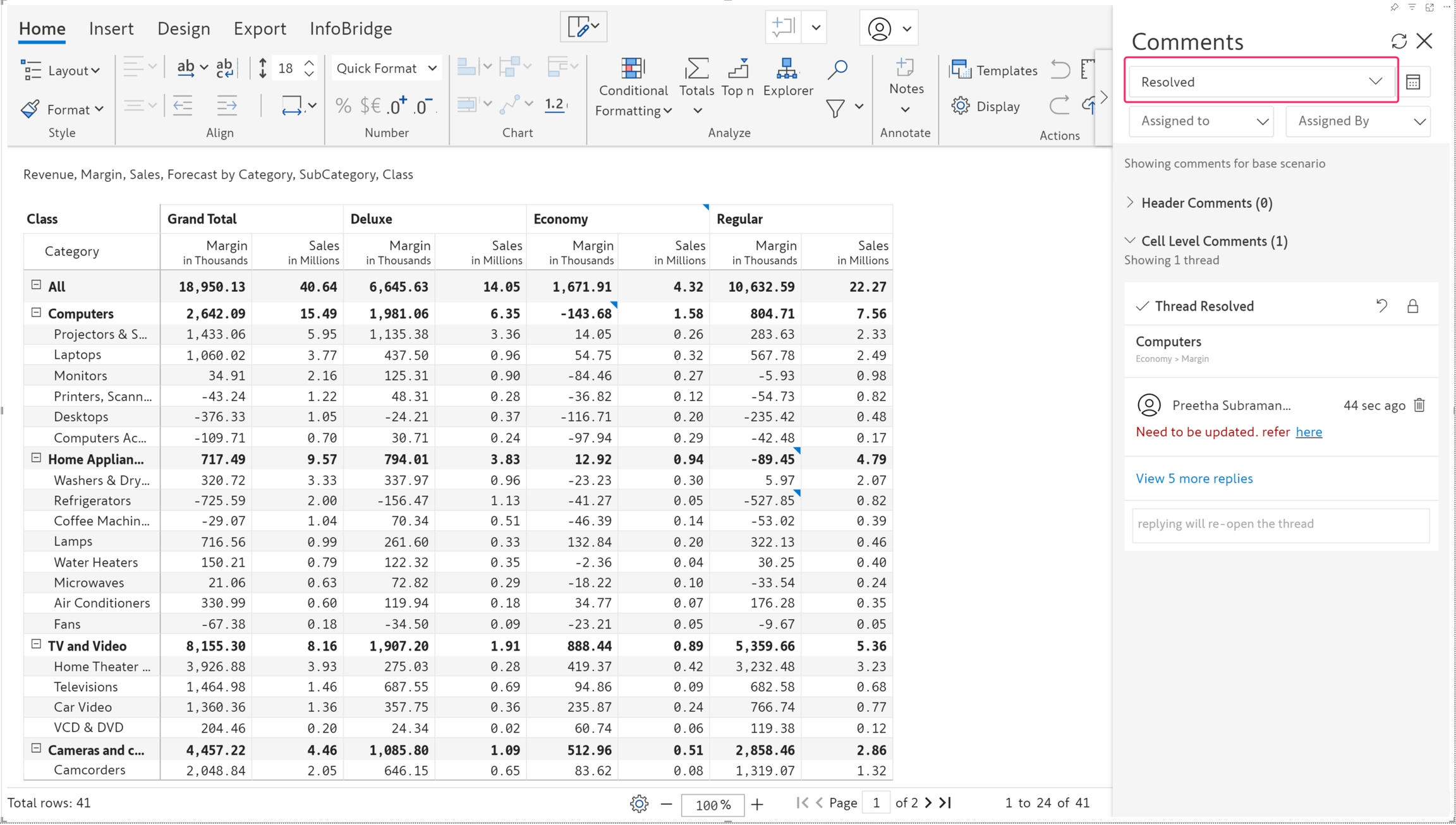Open the Assigned By dropdown

click(x=1358, y=121)
